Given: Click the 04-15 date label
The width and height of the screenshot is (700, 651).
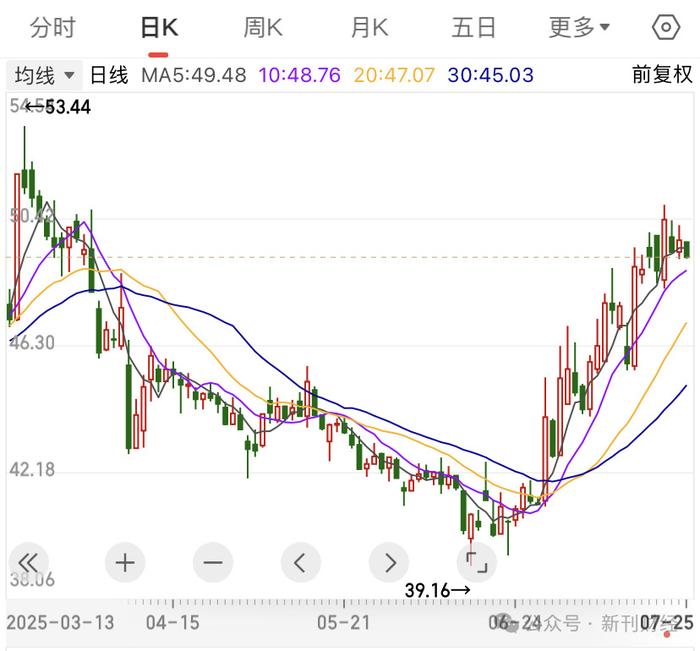Looking at the screenshot, I should [x=173, y=622].
